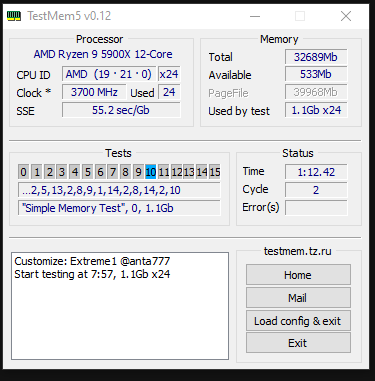375x381 pixels.
Task: Select test box 6
Action: 100,172
